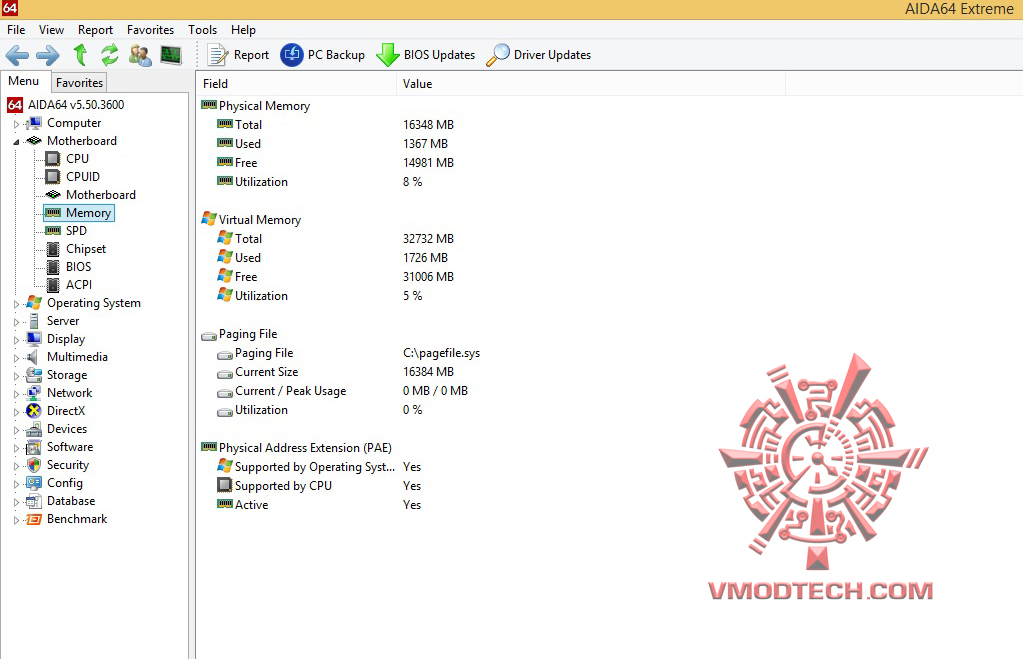This screenshot has height=659, width=1023.
Task: Click the value 14981 MB
Action: tap(428, 162)
